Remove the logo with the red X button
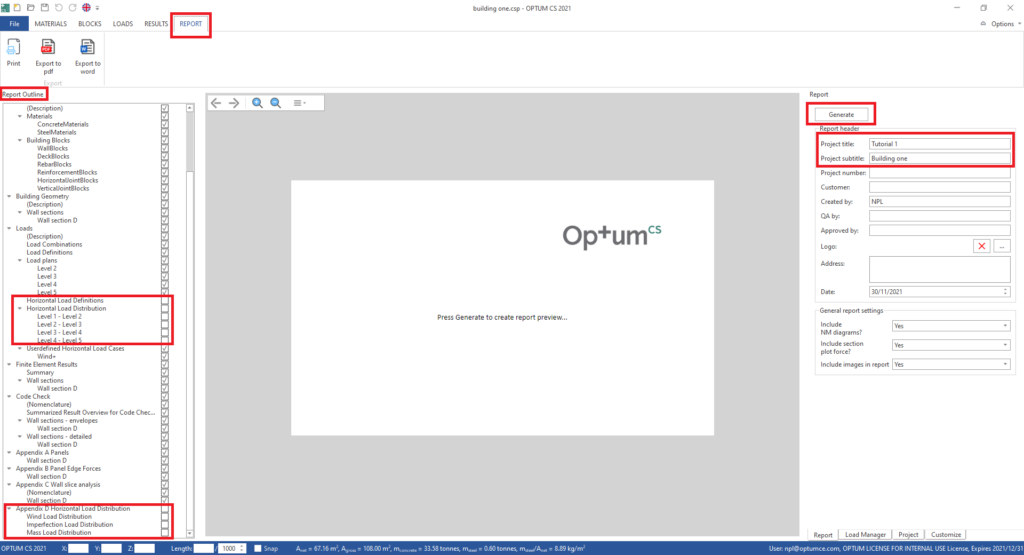This screenshot has width=1024, height=555. pos(981,245)
